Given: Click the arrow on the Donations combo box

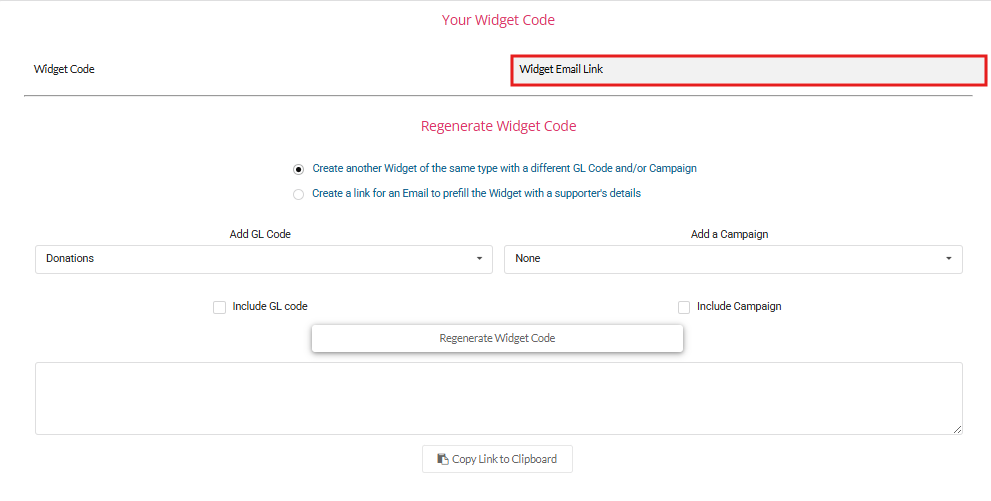Looking at the screenshot, I should [479, 258].
